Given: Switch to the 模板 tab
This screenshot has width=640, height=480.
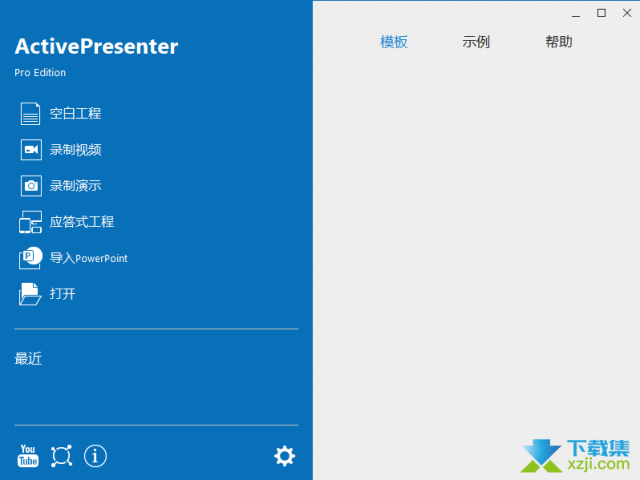Looking at the screenshot, I should pyautogui.click(x=394, y=42).
